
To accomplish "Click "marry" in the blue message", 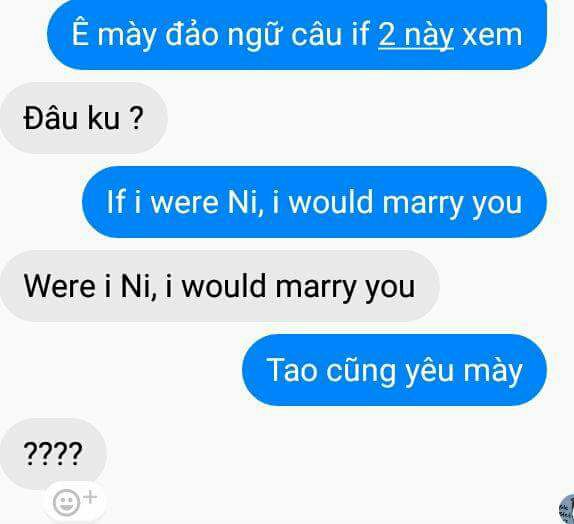I will 422,203.
